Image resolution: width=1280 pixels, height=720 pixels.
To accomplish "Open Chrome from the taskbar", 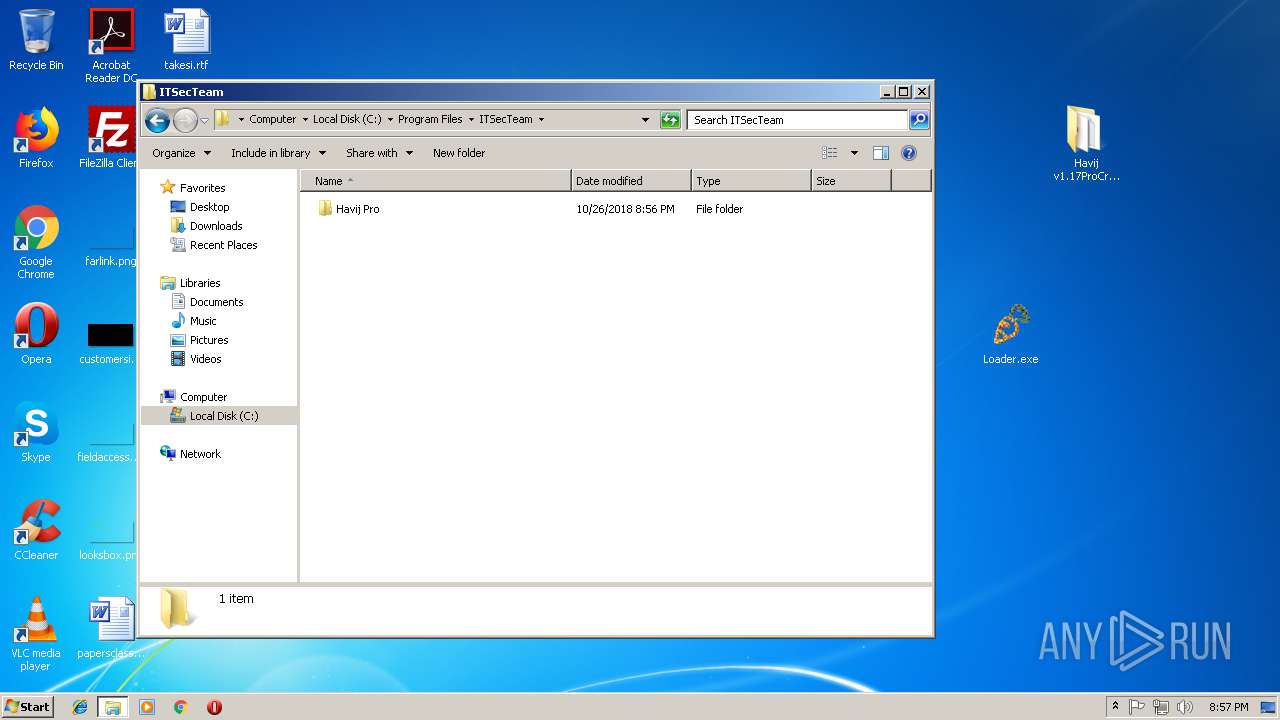I will [181, 707].
